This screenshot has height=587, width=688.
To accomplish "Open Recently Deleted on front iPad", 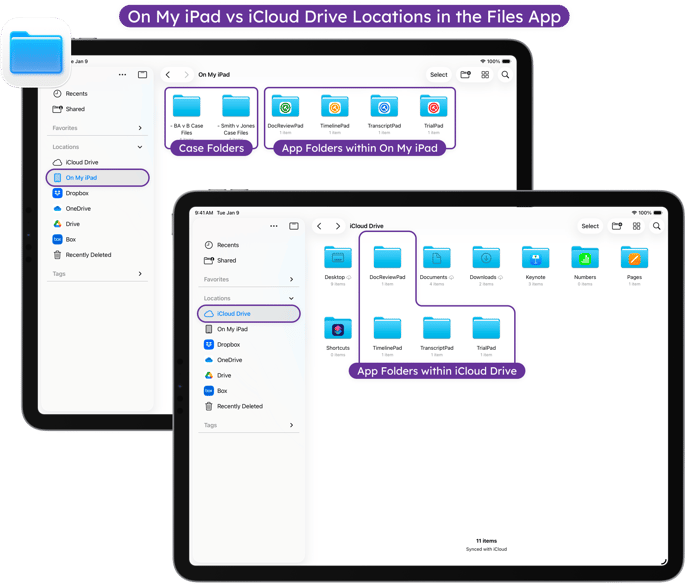I will point(233,406).
